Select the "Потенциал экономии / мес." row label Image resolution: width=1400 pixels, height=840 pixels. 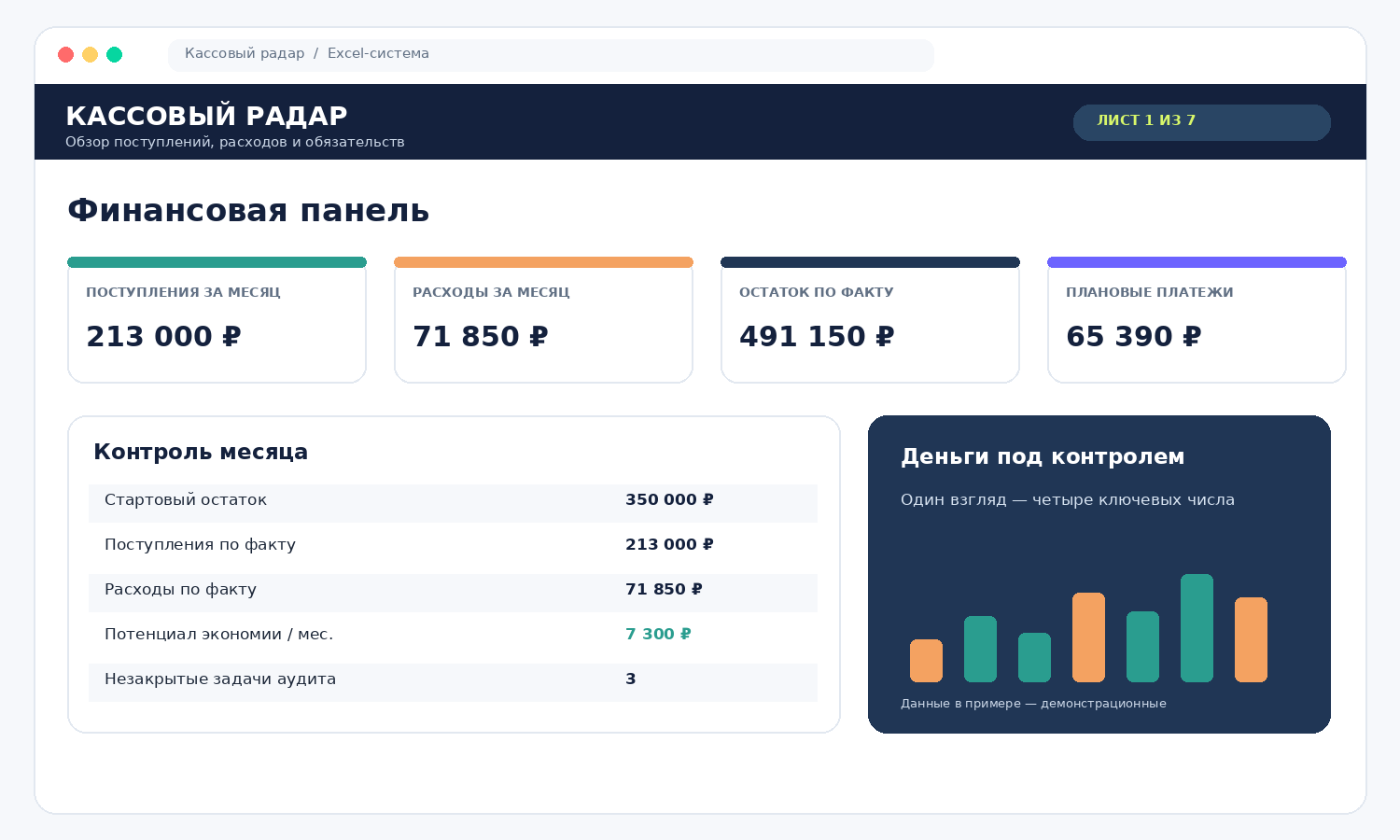coord(218,635)
